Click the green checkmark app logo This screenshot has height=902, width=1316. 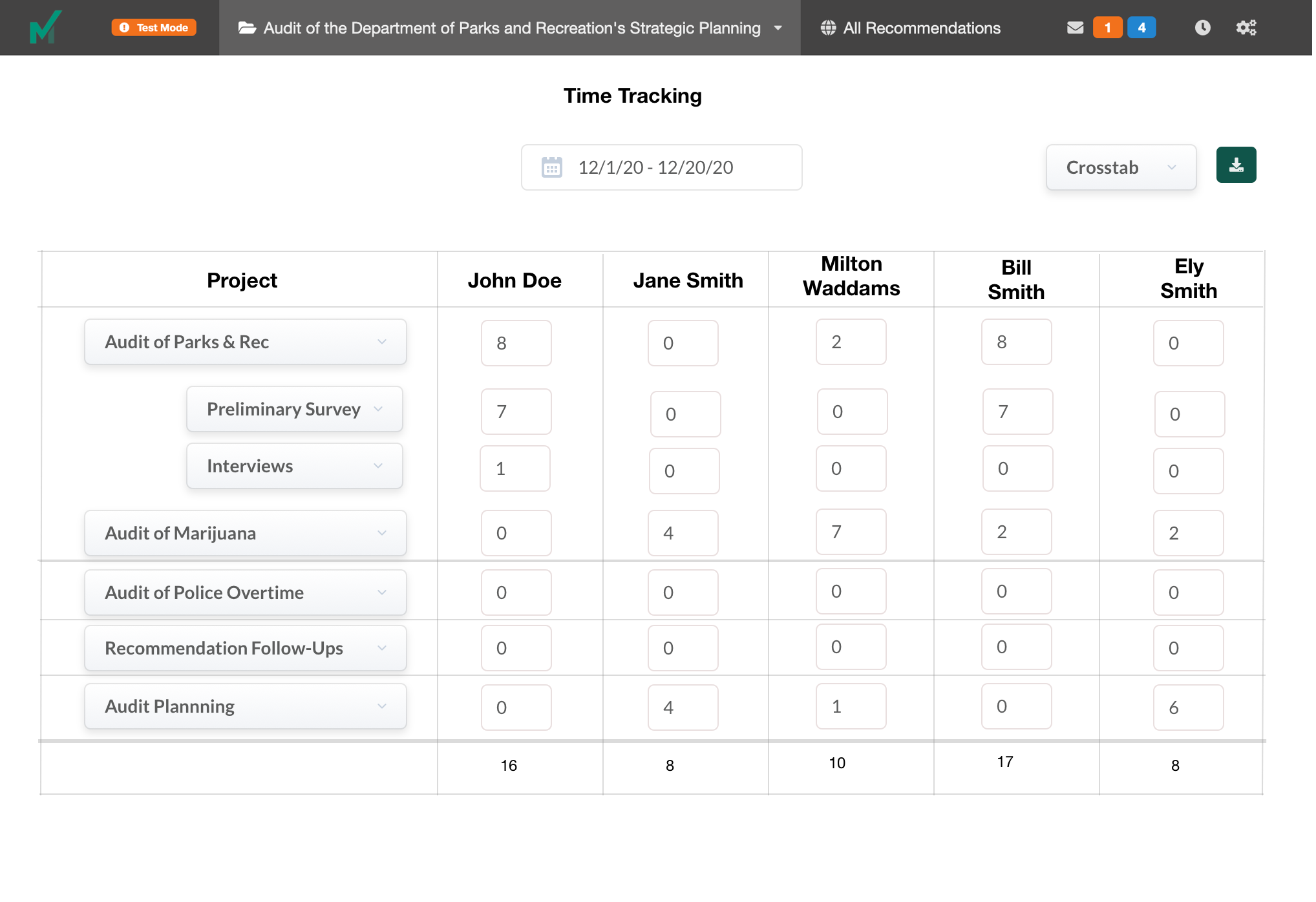pyautogui.click(x=45, y=27)
